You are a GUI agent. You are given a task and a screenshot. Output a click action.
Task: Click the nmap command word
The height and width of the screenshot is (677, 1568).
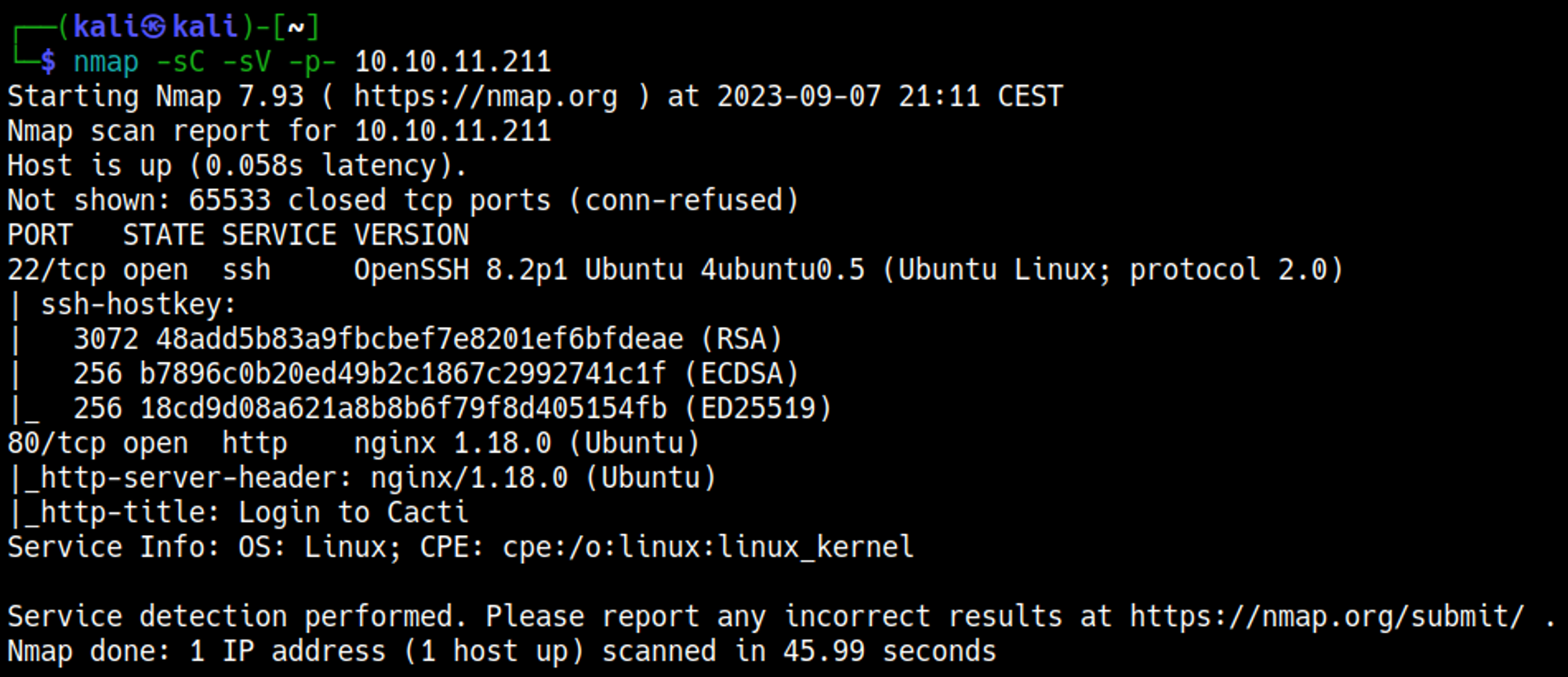pos(106,62)
